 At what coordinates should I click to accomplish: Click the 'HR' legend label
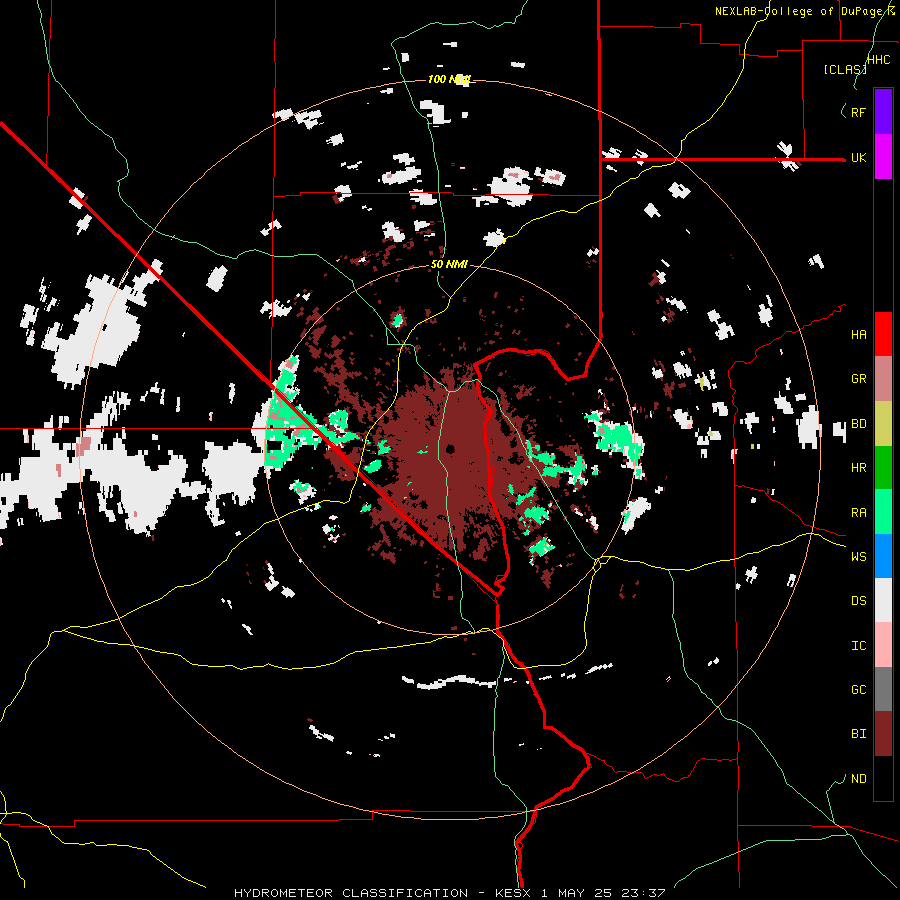pyautogui.click(x=858, y=468)
